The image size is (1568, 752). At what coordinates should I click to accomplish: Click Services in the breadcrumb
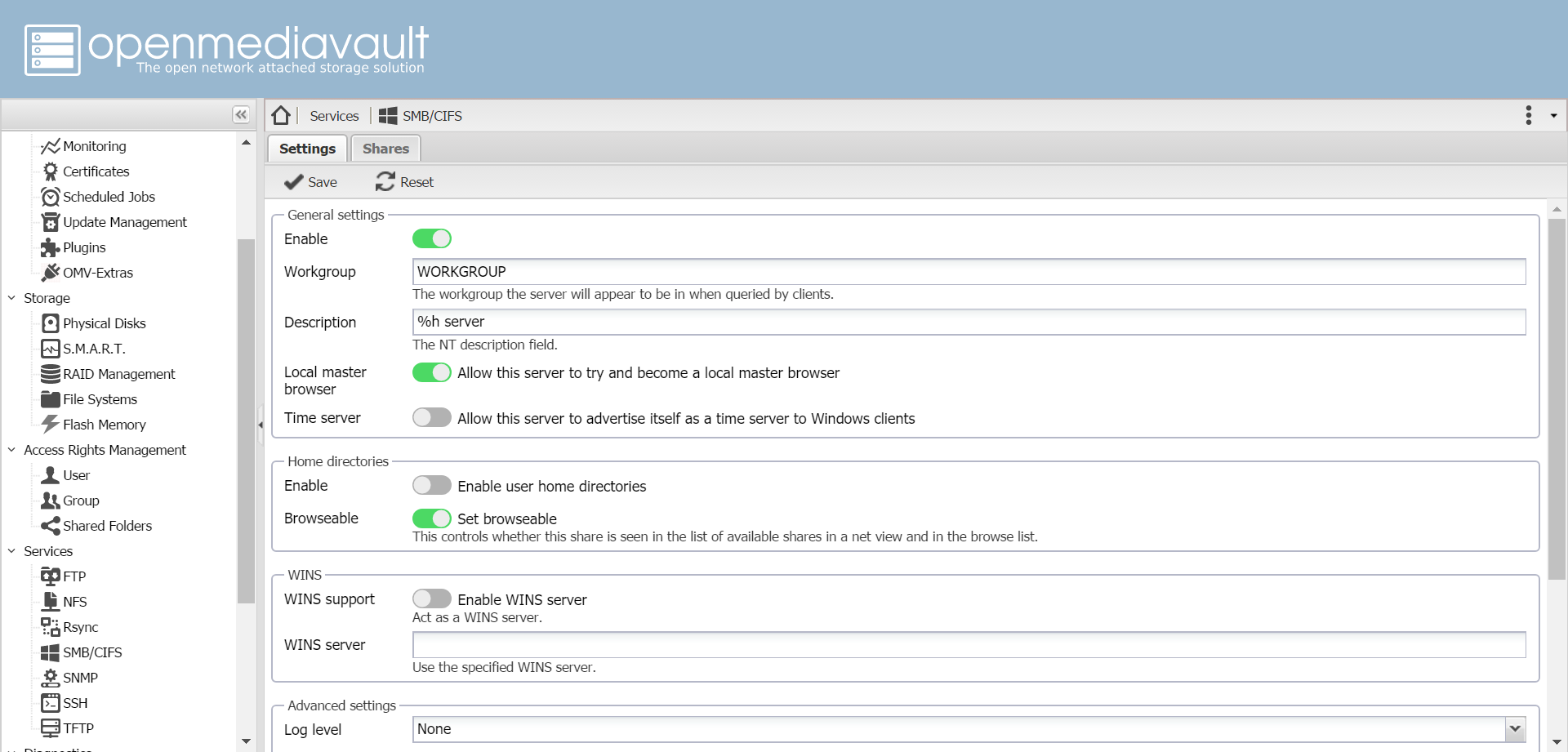(334, 116)
